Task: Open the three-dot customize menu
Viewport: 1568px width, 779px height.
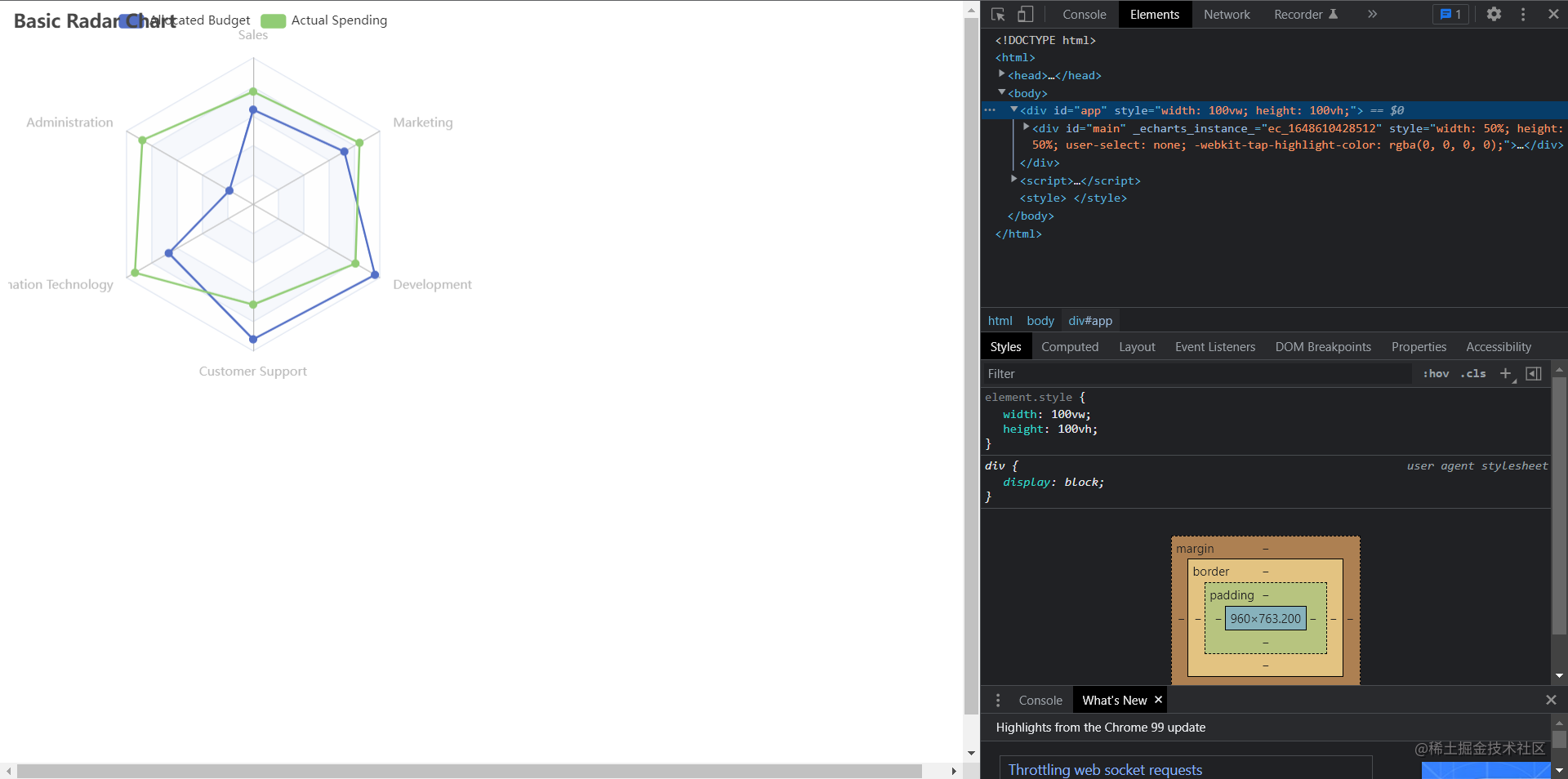Action: click(x=1522, y=14)
